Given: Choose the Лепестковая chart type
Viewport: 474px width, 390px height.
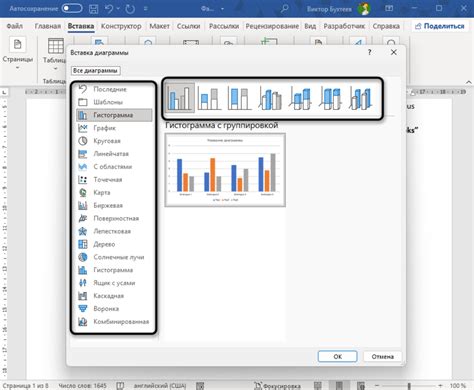Looking at the screenshot, I should pyautogui.click(x=114, y=231).
